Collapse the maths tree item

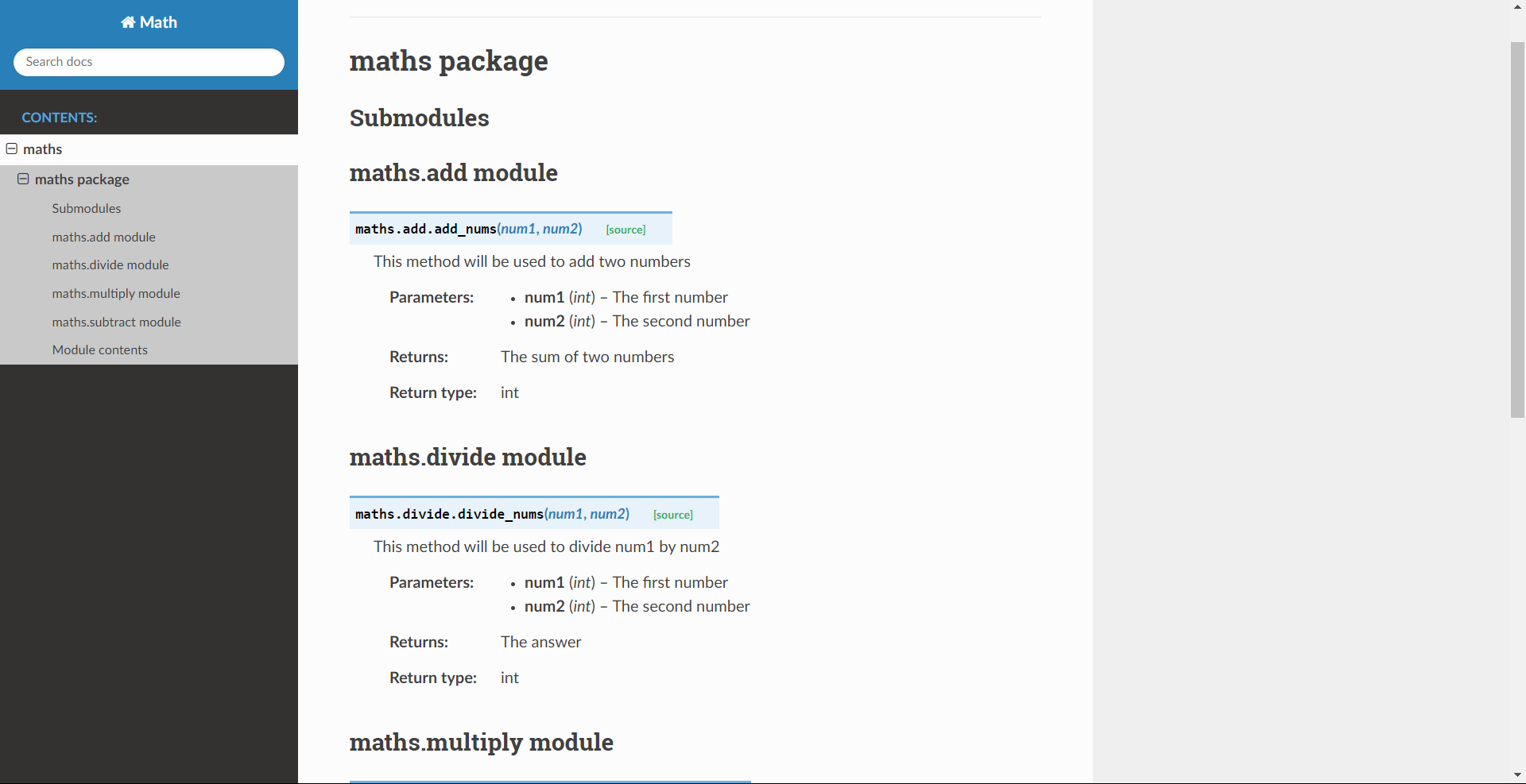(x=12, y=149)
